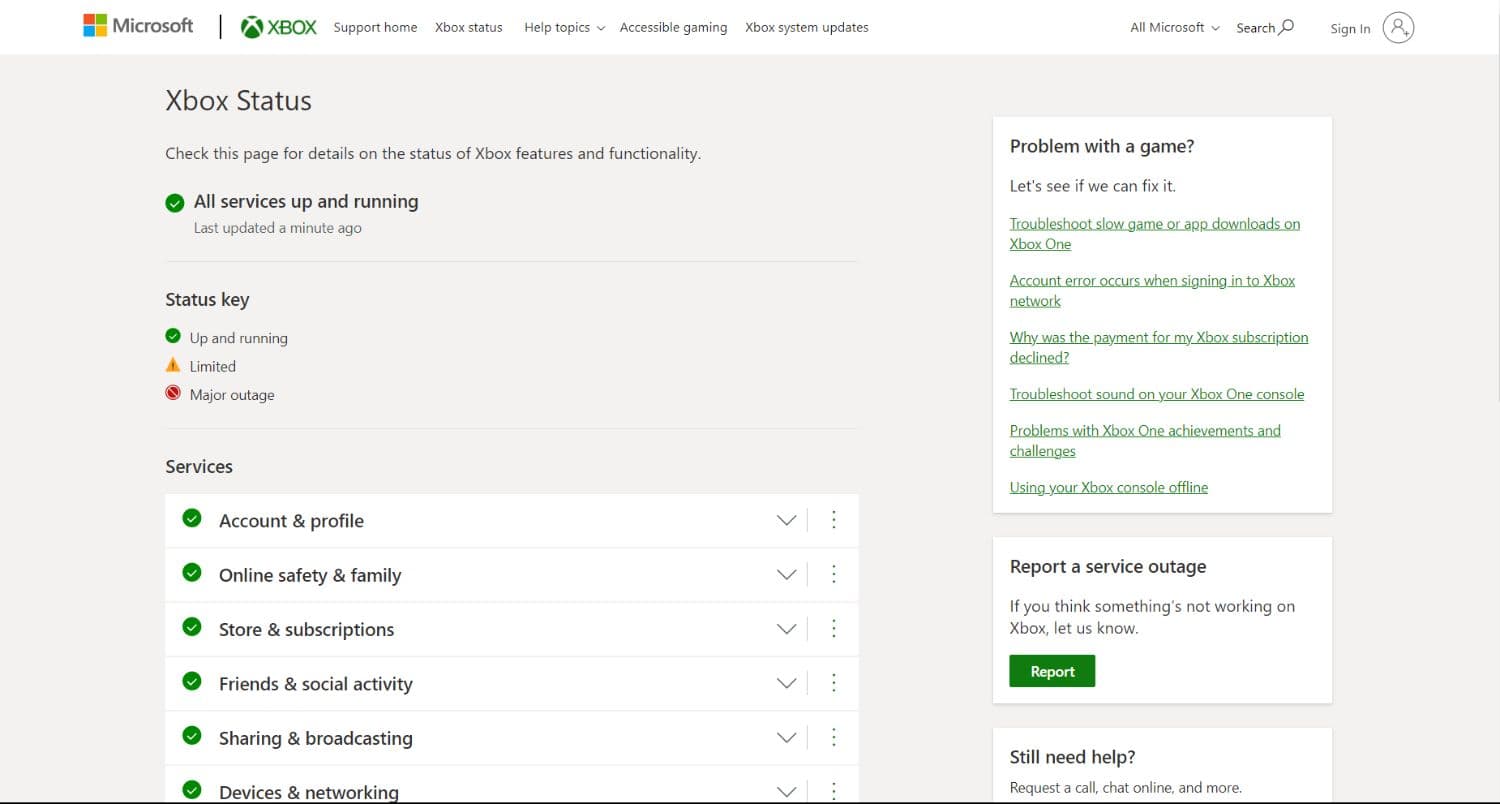Expand the Devices & networking section
This screenshot has height=804, width=1500.
point(787,791)
